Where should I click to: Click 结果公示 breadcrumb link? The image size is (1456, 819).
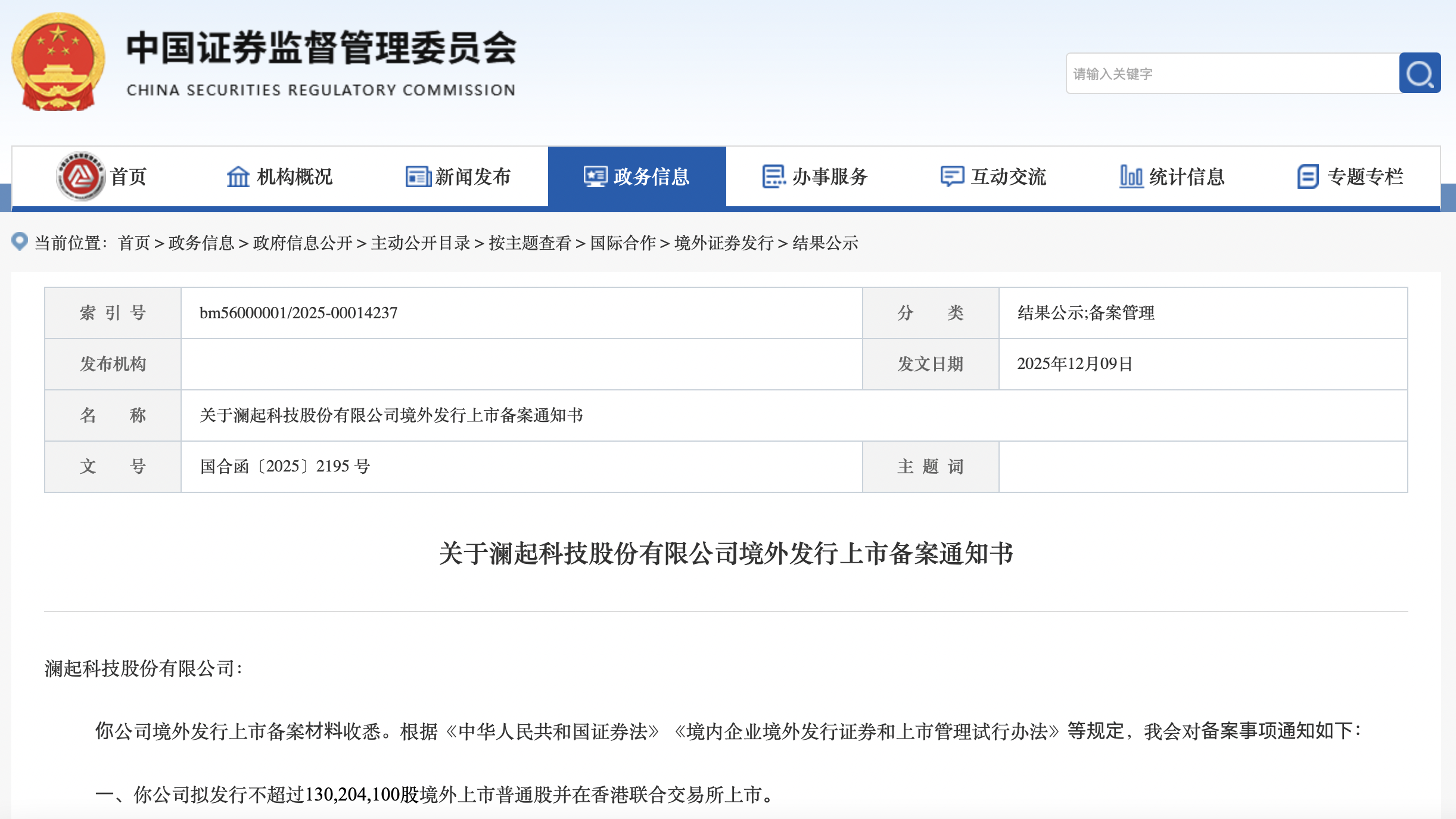click(x=825, y=243)
